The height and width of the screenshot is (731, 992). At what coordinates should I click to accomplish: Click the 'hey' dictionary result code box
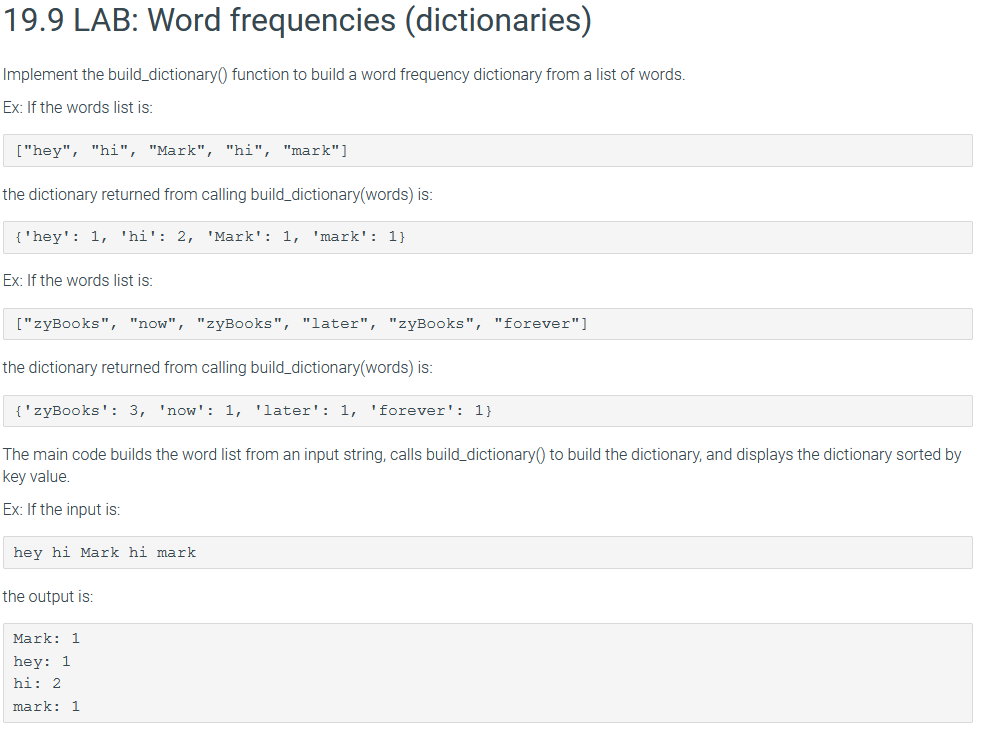click(488, 237)
